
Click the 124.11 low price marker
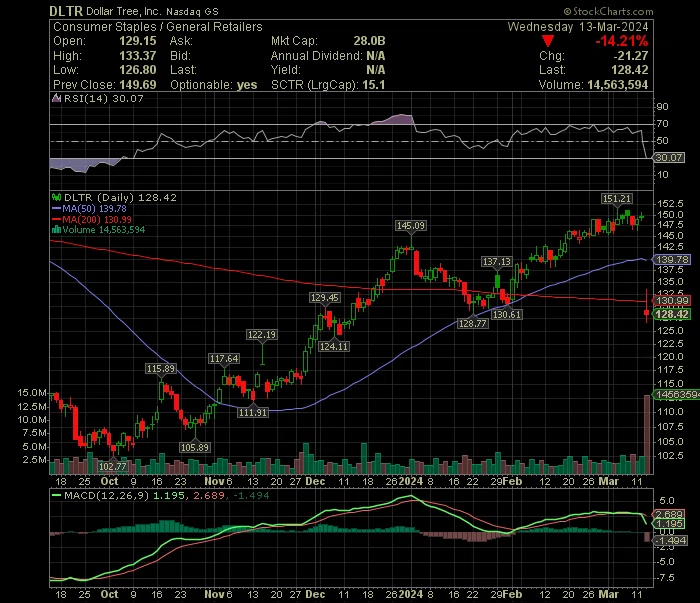pyautogui.click(x=333, y=346)
